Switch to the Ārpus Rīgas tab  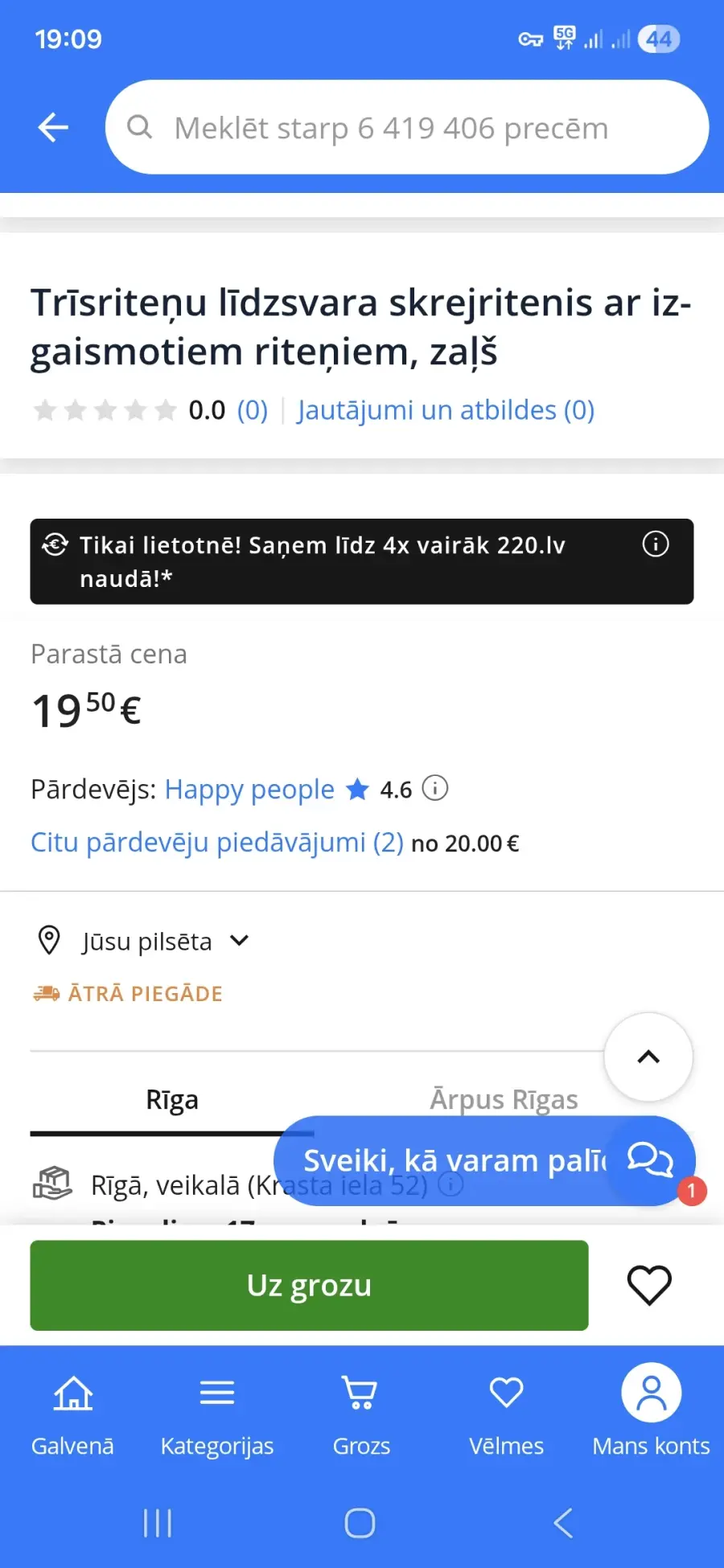(x=504, y=1099)
